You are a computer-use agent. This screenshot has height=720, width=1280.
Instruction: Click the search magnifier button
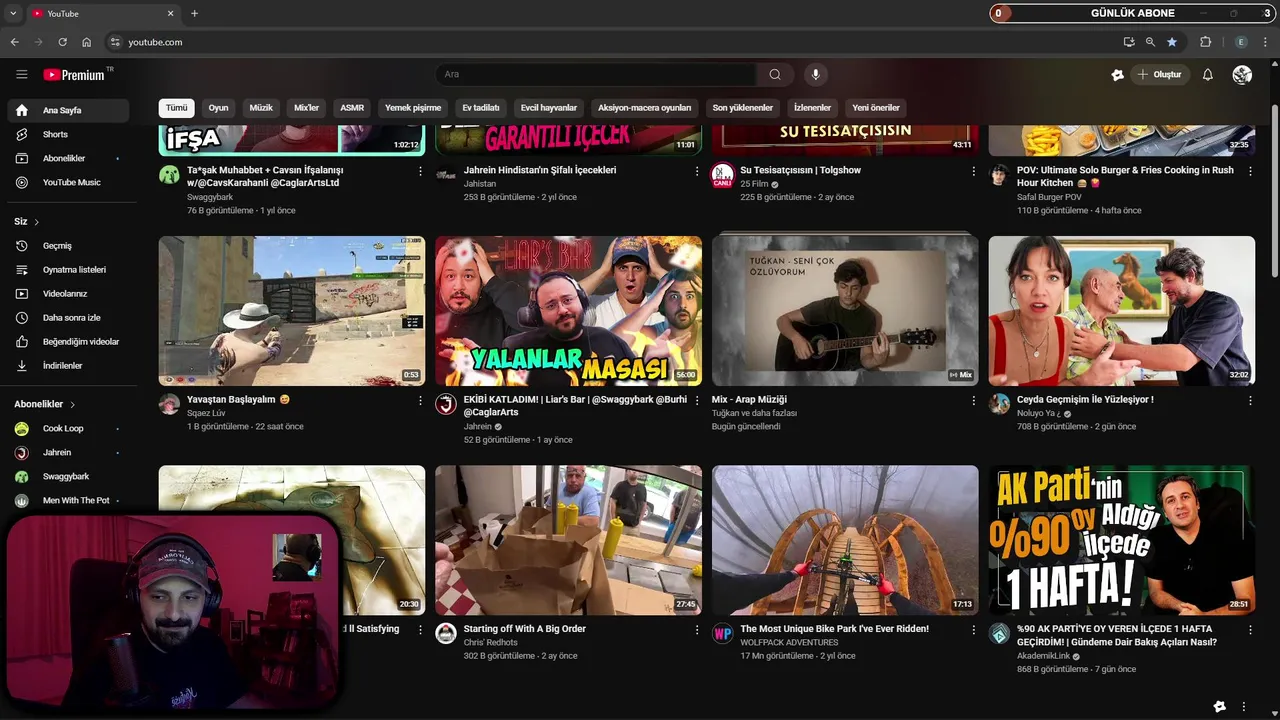click(x=775, y=75)
